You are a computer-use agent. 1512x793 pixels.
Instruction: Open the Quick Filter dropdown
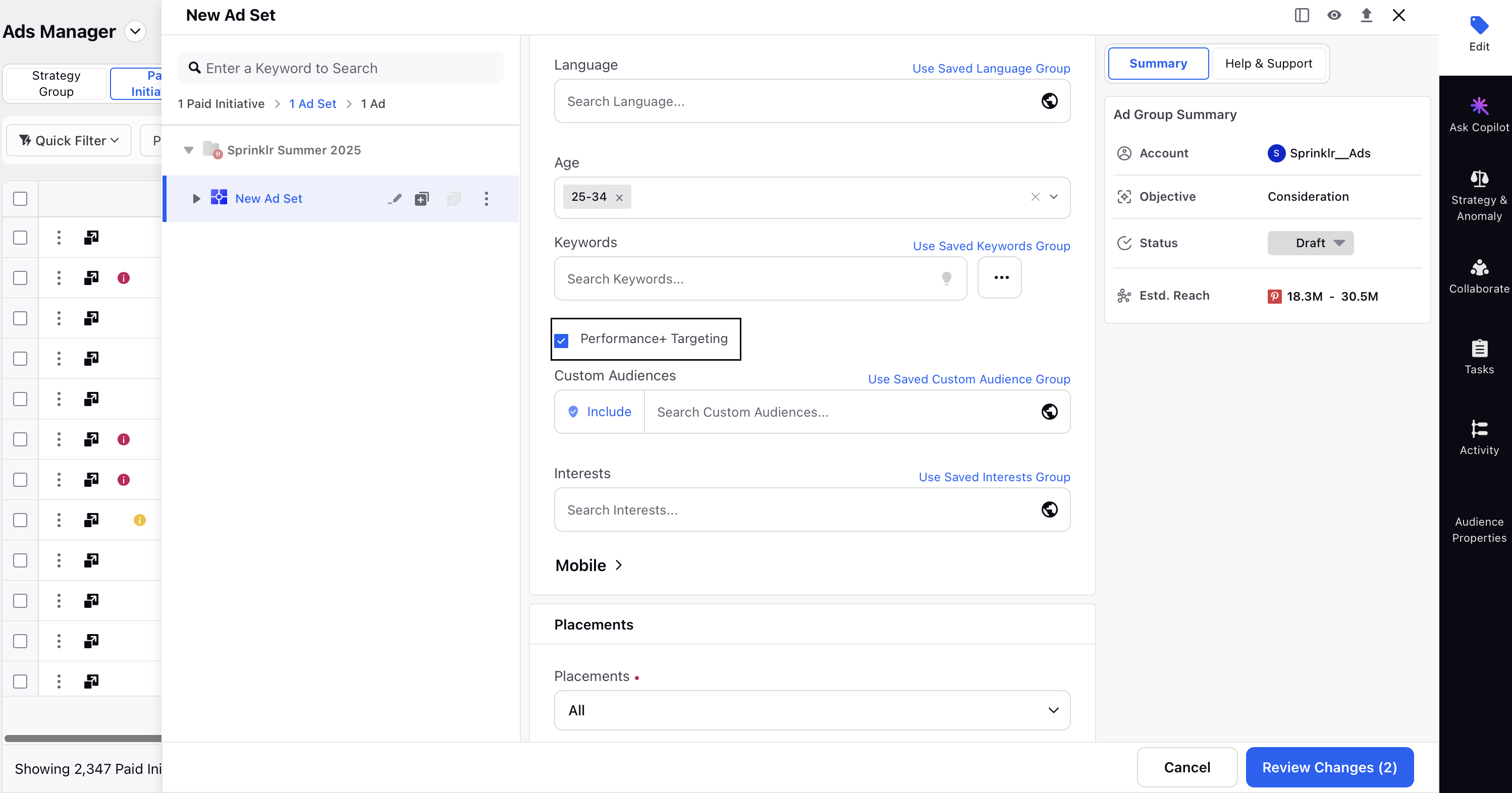click(x=69, y=141)
